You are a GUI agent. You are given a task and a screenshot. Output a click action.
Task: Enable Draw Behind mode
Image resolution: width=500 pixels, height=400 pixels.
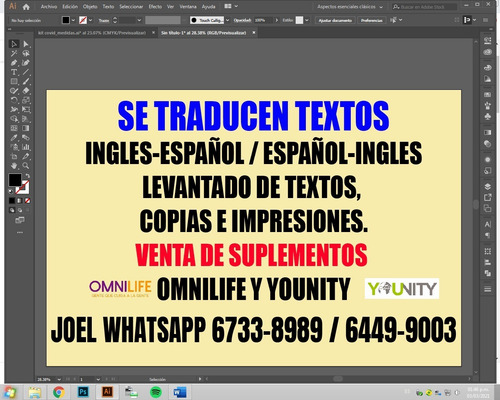pyautogui.click(x=20, y=210)
